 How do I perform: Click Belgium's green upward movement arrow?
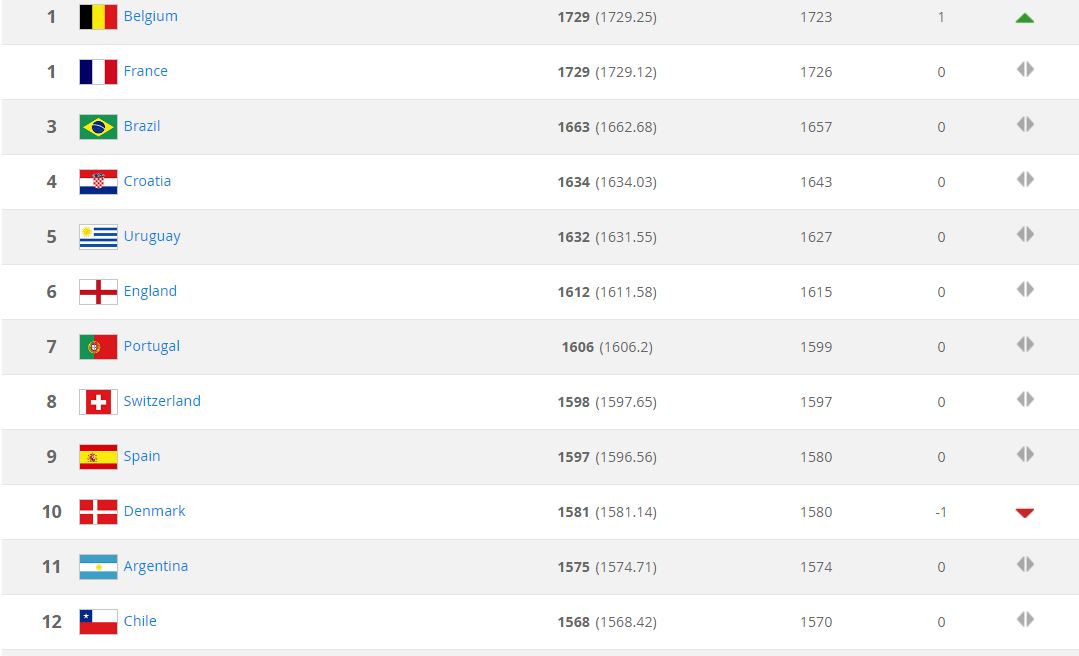tap(1025, 18)
